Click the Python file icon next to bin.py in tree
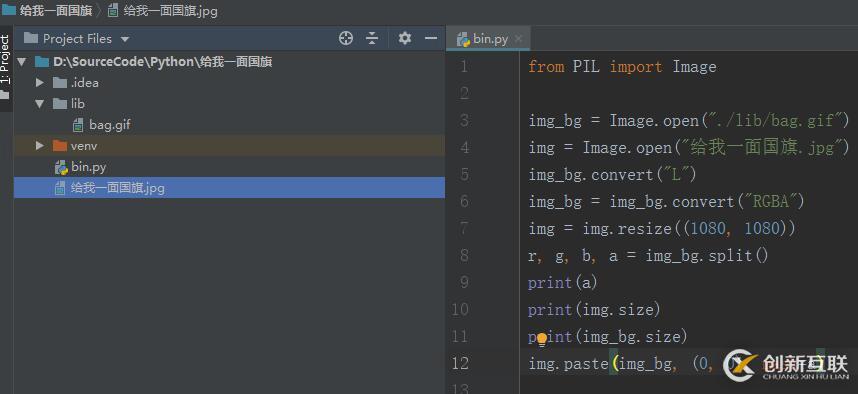858x394 pixels. click(61, 167)
